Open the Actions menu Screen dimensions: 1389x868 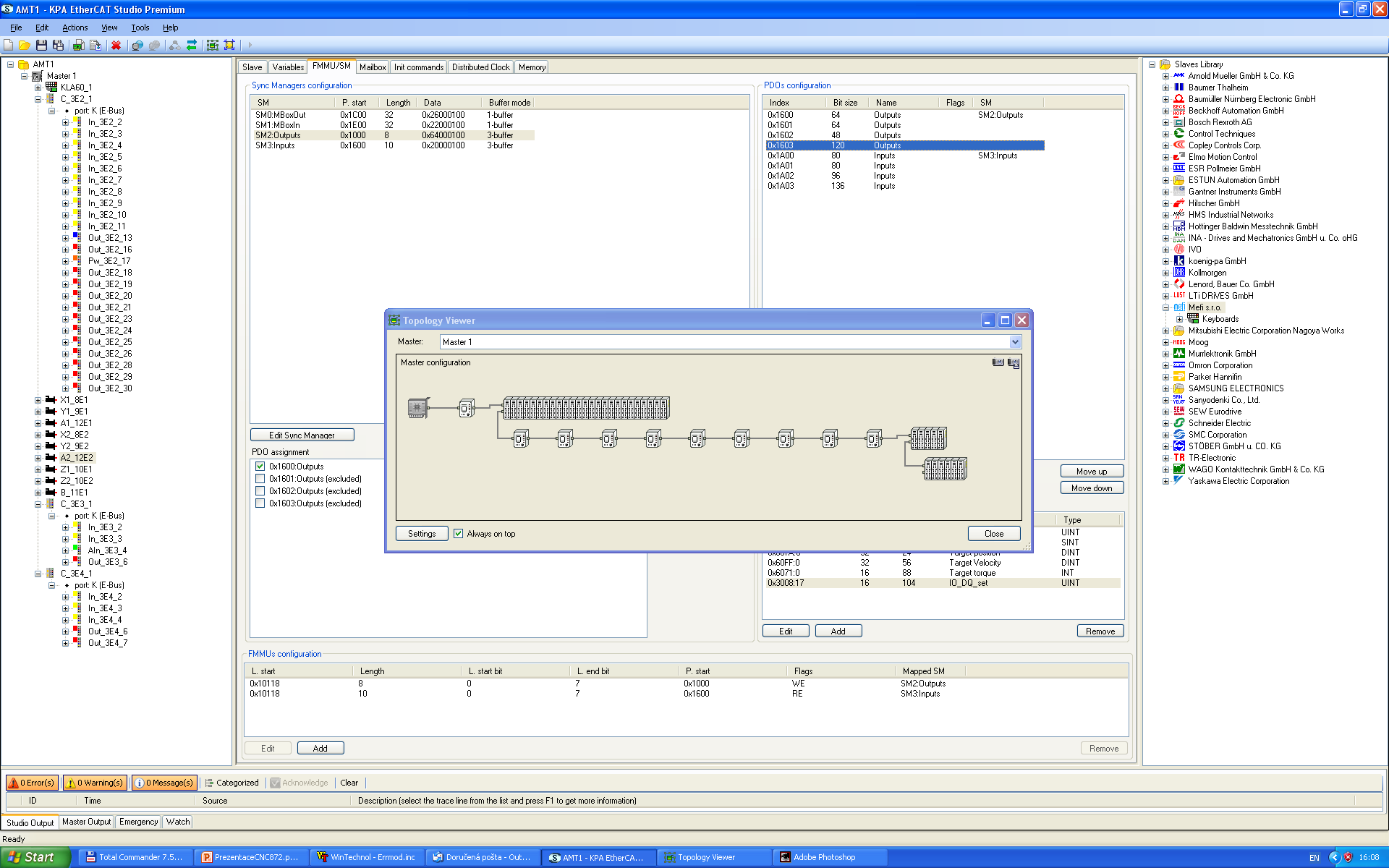coord(75,27)
